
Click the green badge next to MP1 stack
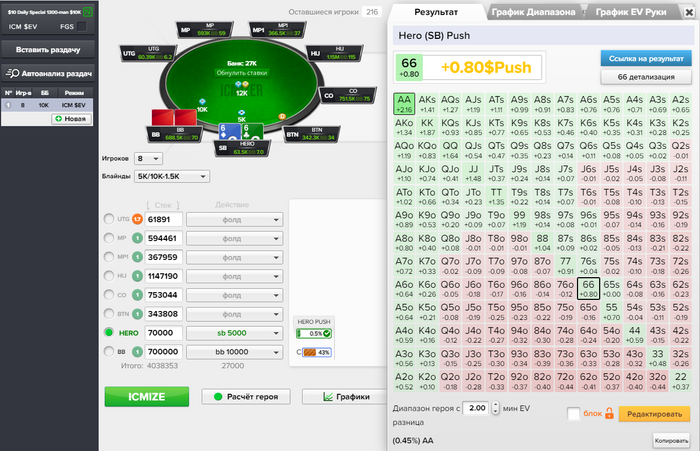tap(137, 257)
